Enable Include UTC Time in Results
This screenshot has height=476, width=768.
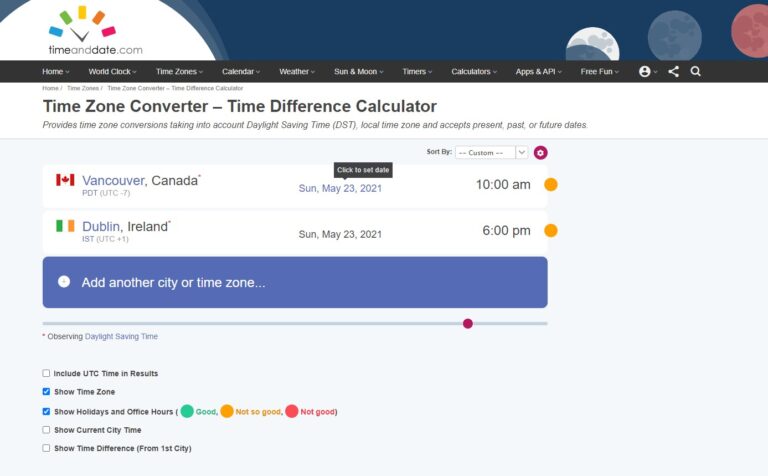[x=46, y=373]
